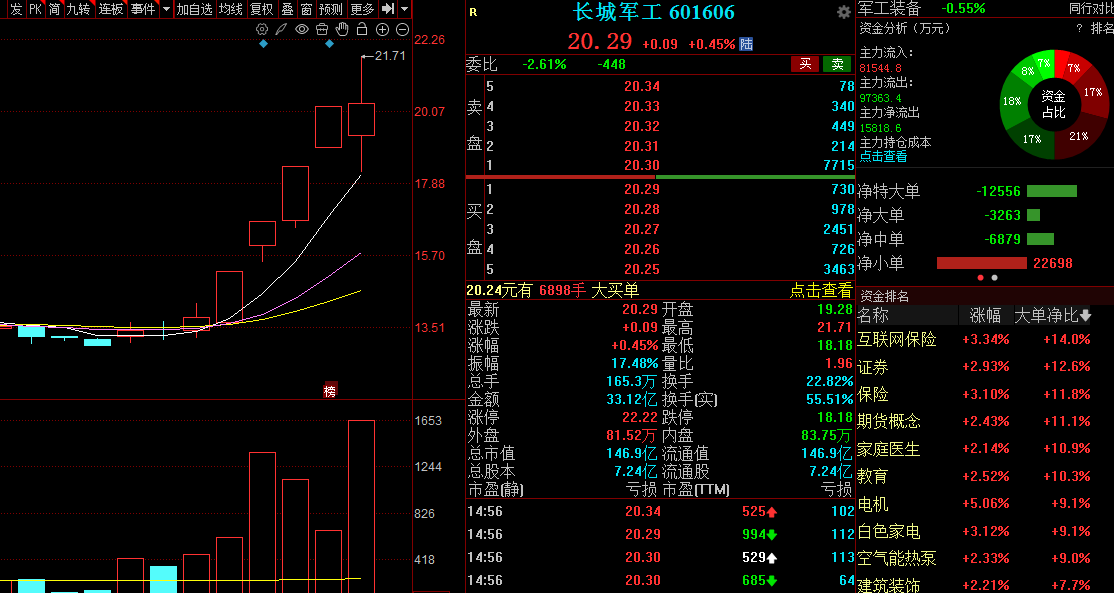This screenshot has width=1114, height=593.
Task: Zoom in with the plus icon
Action: pos(382,29)
